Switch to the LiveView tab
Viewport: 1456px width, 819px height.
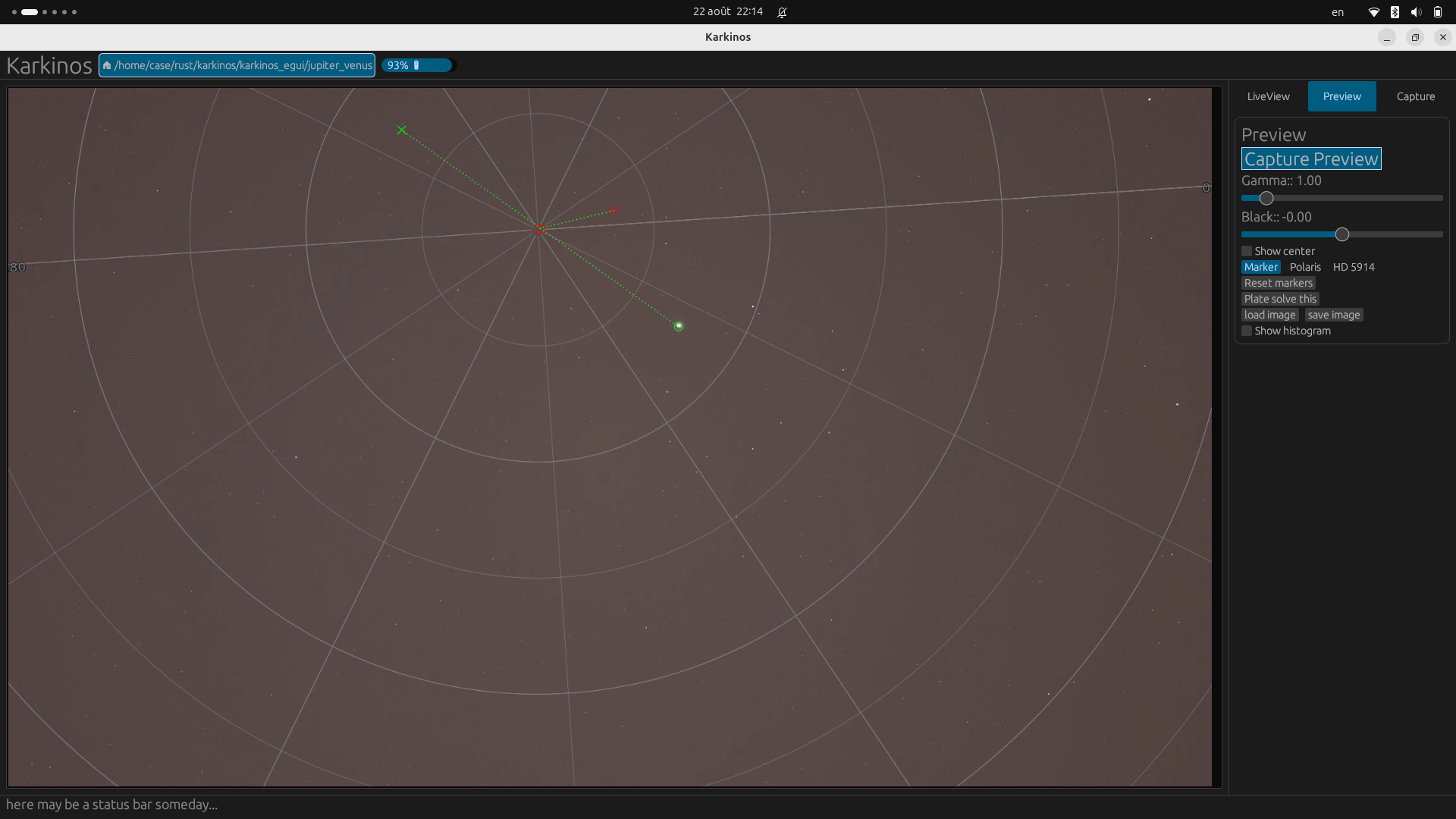[x=1268, y=96]
